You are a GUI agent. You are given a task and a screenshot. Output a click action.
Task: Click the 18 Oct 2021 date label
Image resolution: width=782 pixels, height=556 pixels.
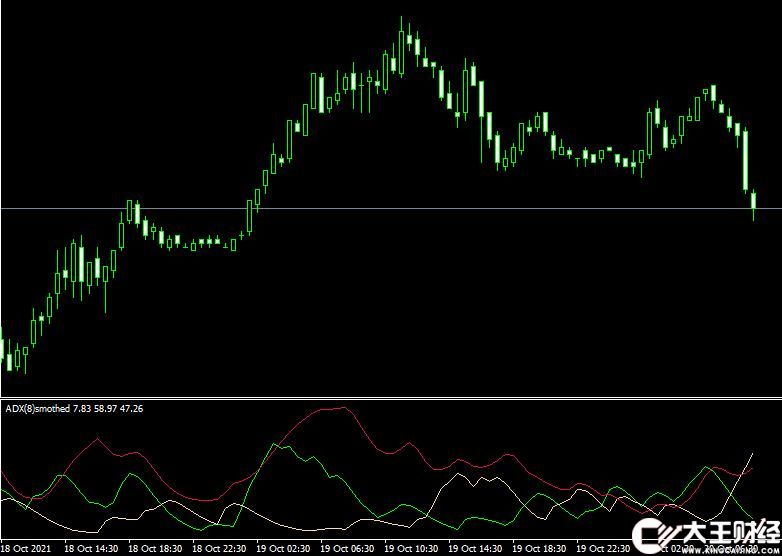click(26, 549)
